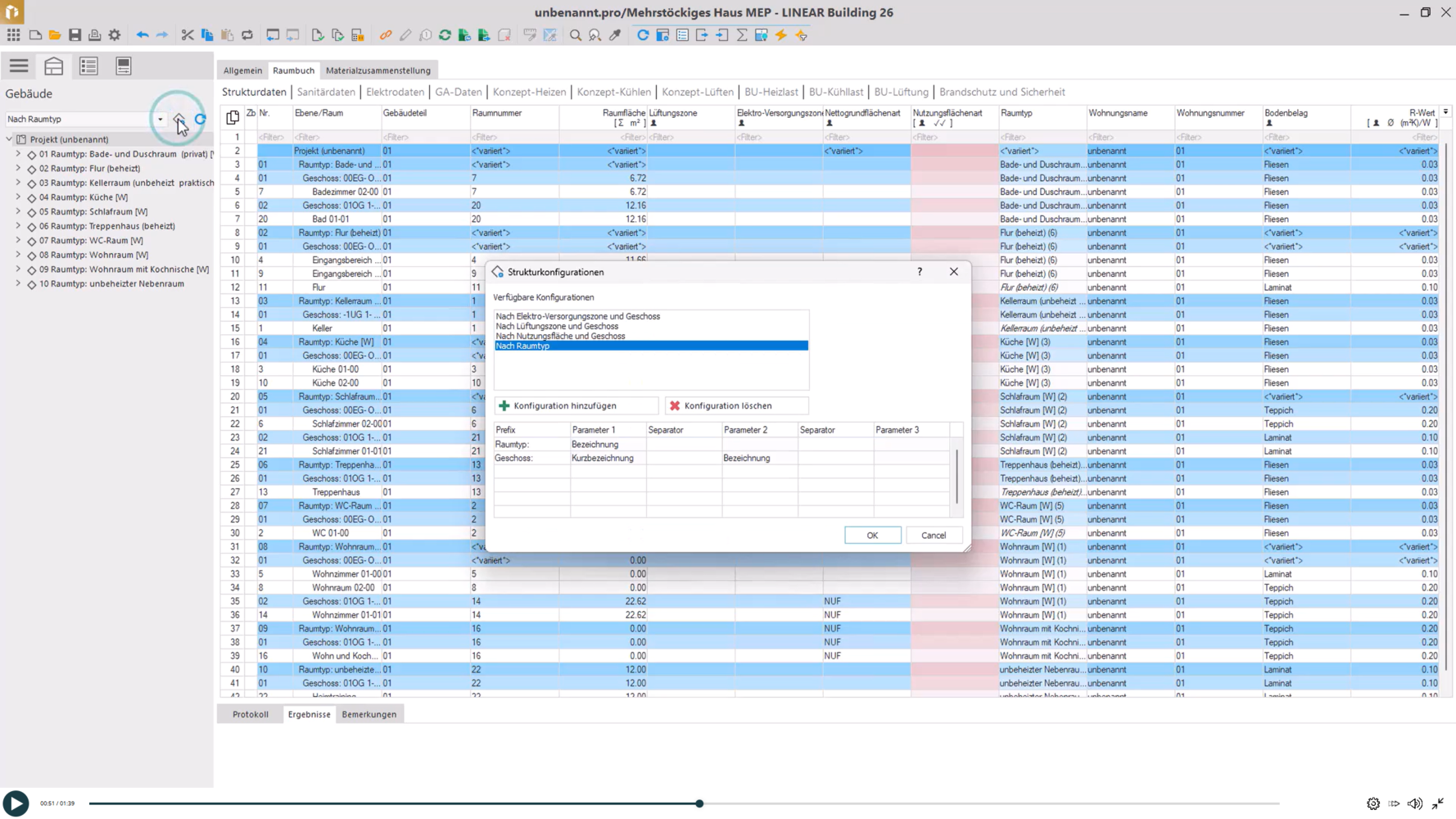Viewport: 1456px width, 819px height.
Task: Click the refresh icon beside Nach Raumtyp
Action: pyautogui.click(x=201, y=120)
